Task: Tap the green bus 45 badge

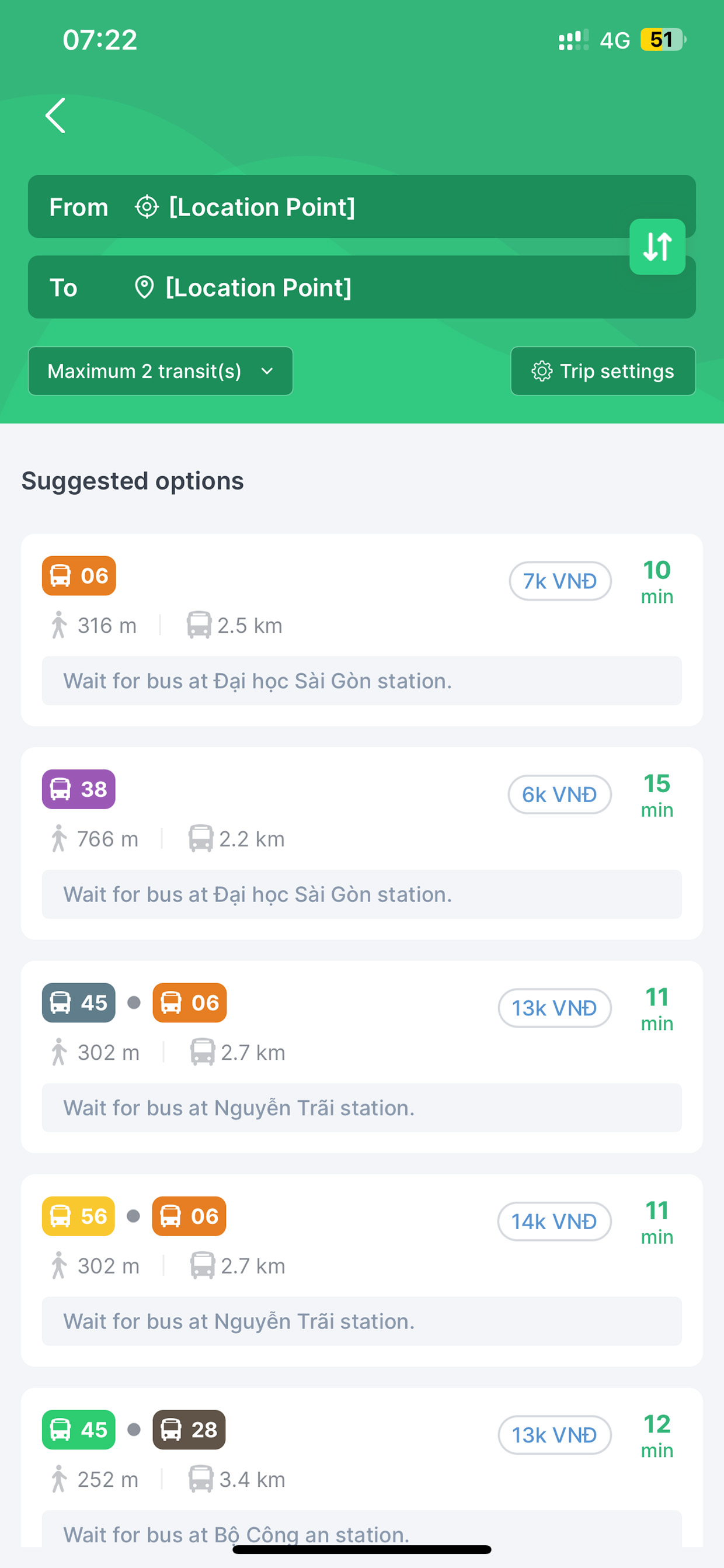Action: [78, 1429]
